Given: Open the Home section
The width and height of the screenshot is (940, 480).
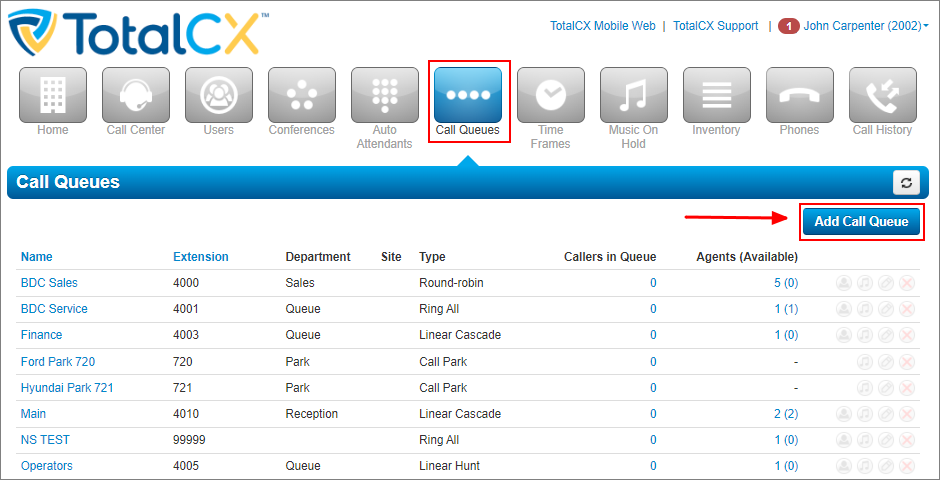Looking at the screenshot, I should [53, 95].
